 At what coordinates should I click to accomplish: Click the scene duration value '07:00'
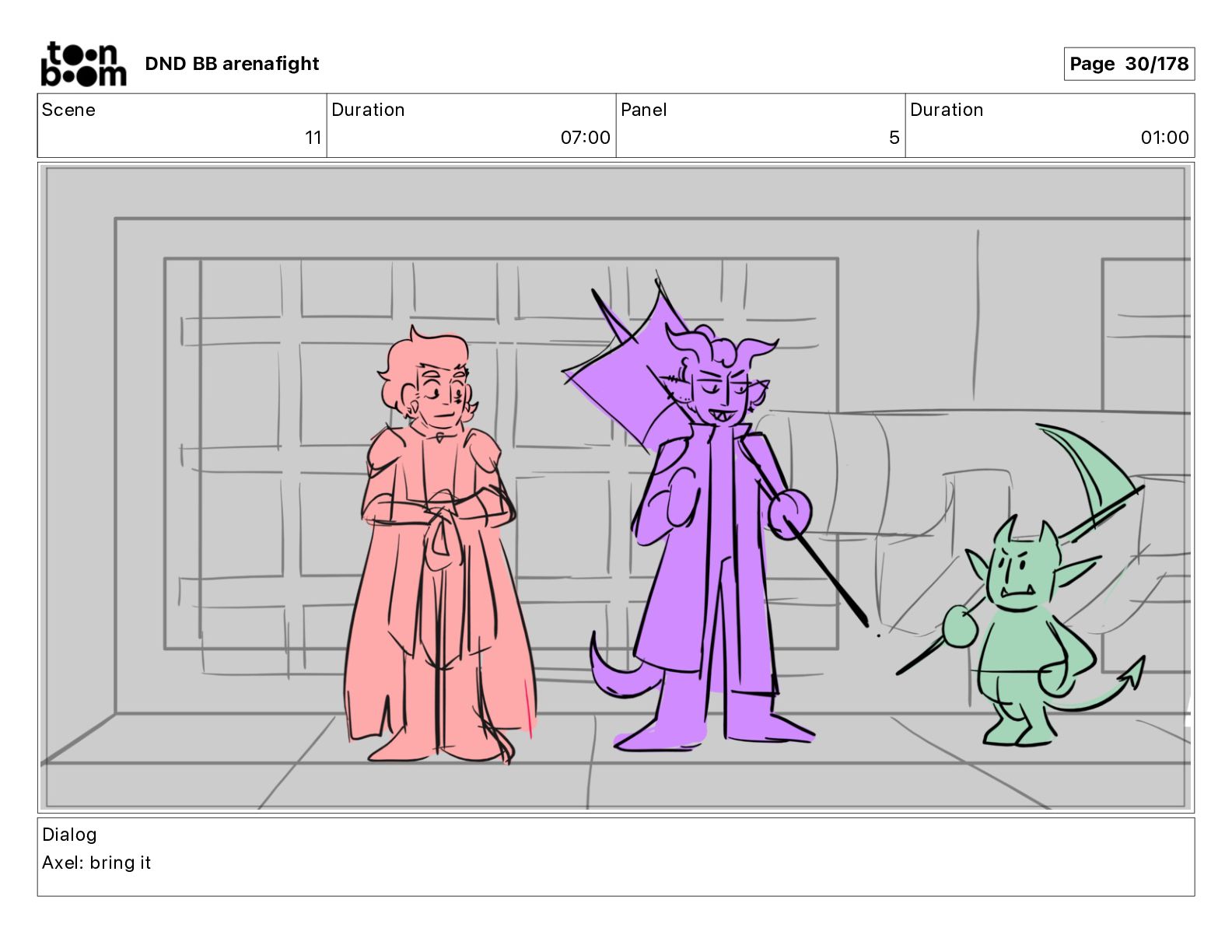pos(585,138)
